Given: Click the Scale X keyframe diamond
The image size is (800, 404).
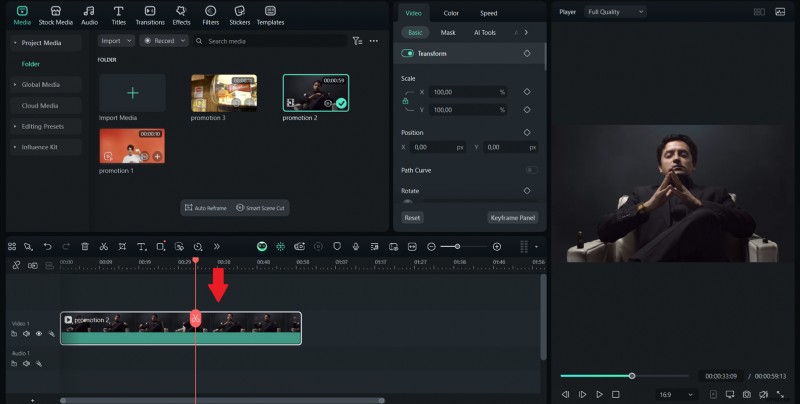Looking at the screenshot, I should point(527,92).
